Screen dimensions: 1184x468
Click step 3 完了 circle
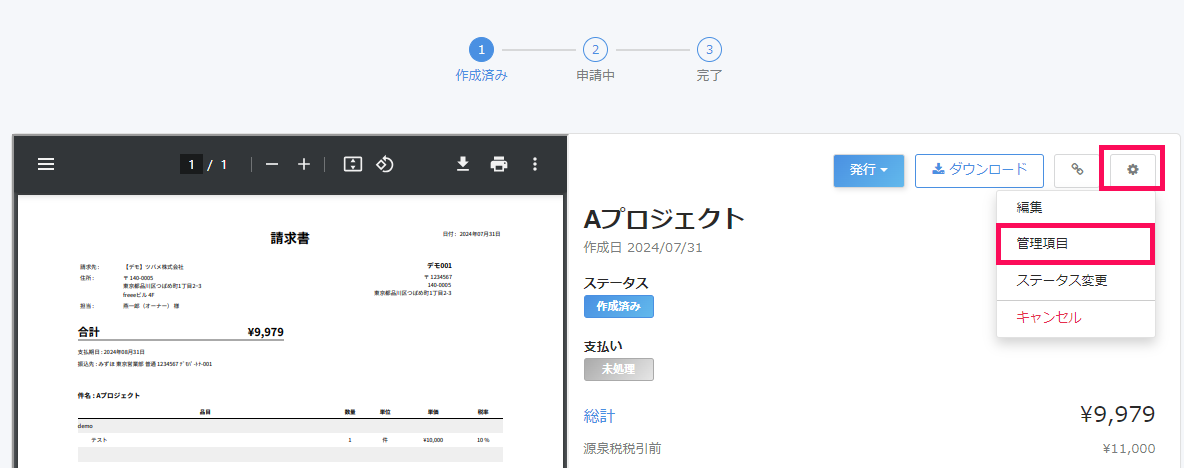709,51
